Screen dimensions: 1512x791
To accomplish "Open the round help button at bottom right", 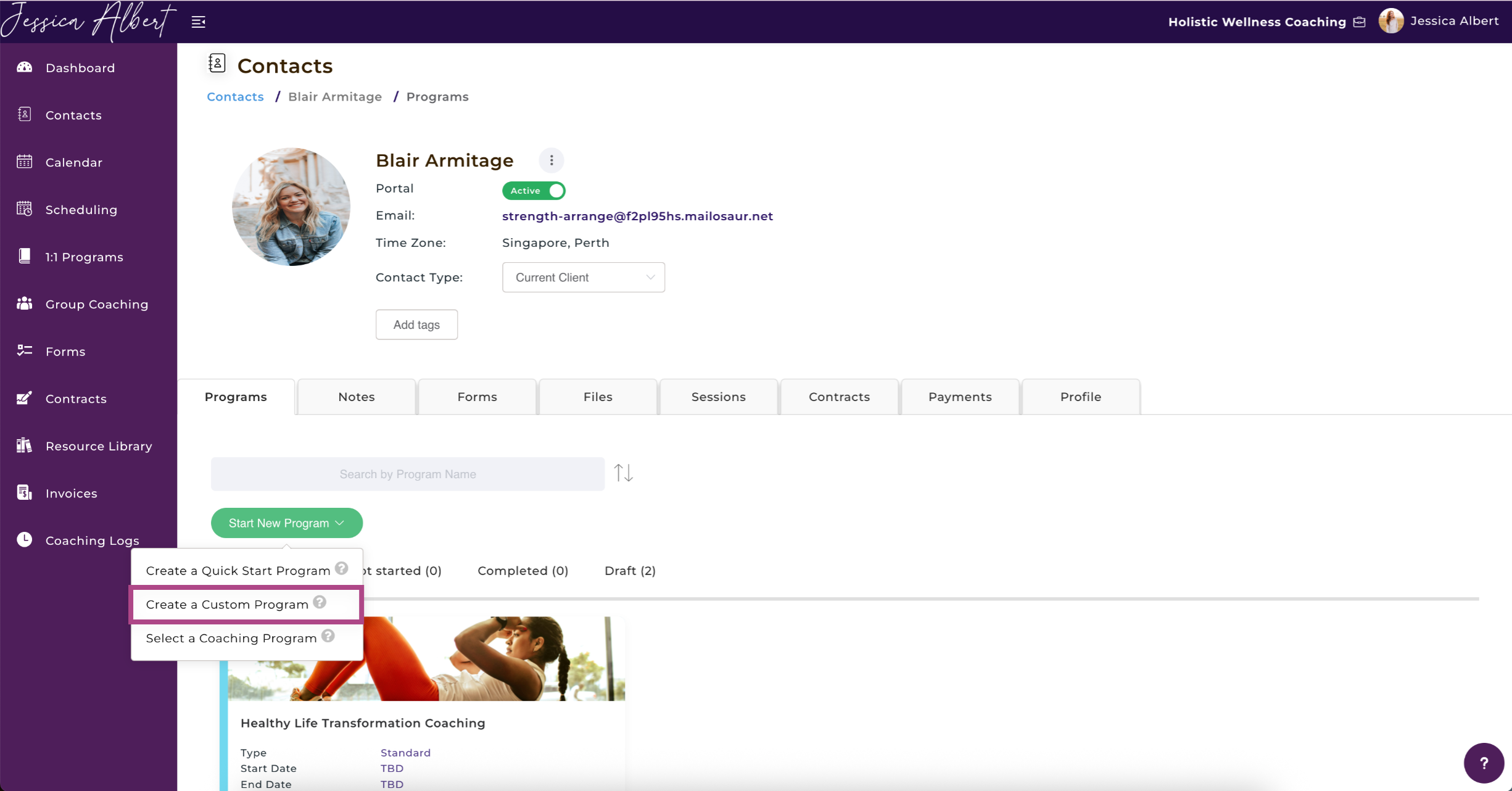I will coord(1484,763).
